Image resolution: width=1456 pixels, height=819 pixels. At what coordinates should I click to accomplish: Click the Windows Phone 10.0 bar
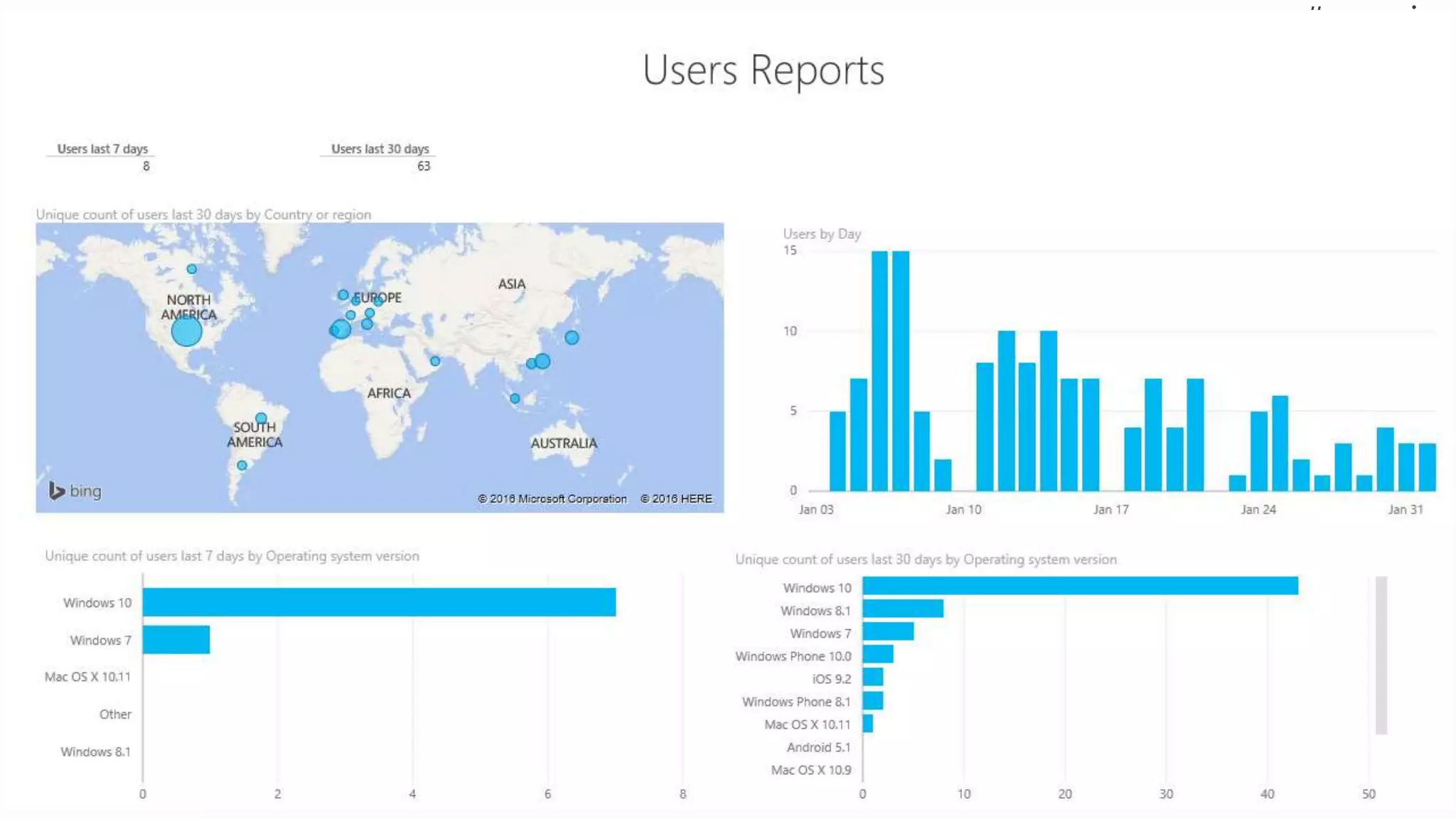pos(878,654)
